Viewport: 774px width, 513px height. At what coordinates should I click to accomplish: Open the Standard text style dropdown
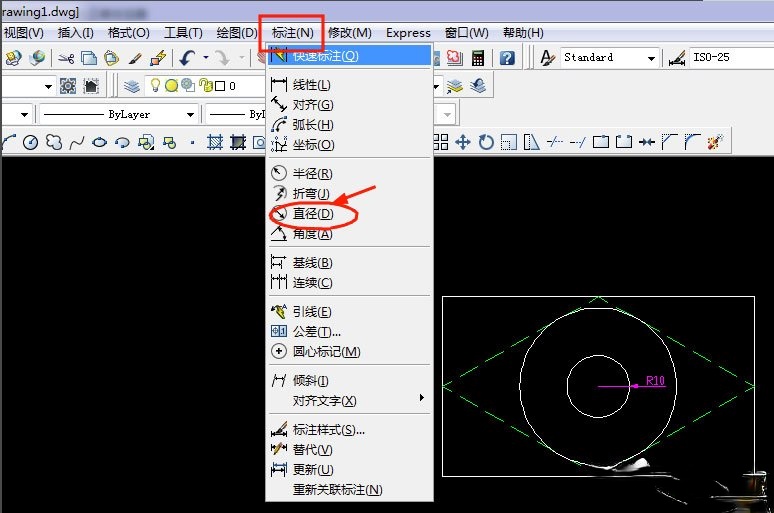(x=652, y=58)
